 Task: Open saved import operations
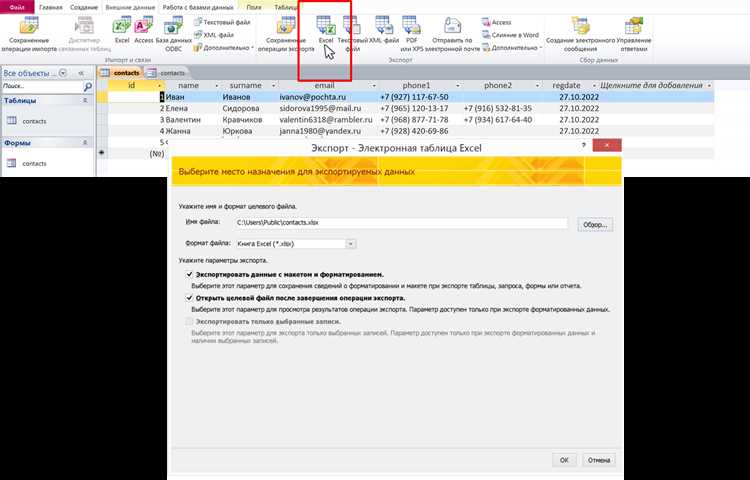tap(29, 34)
